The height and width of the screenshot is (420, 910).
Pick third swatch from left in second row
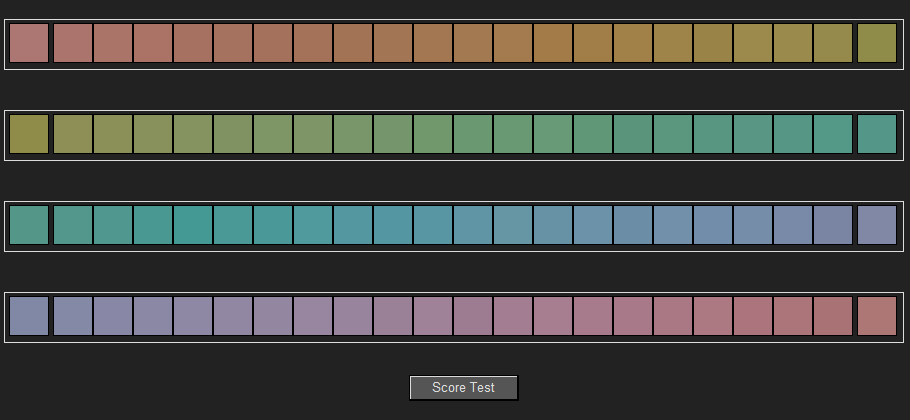pyautogui.click(x=113, y=134)
